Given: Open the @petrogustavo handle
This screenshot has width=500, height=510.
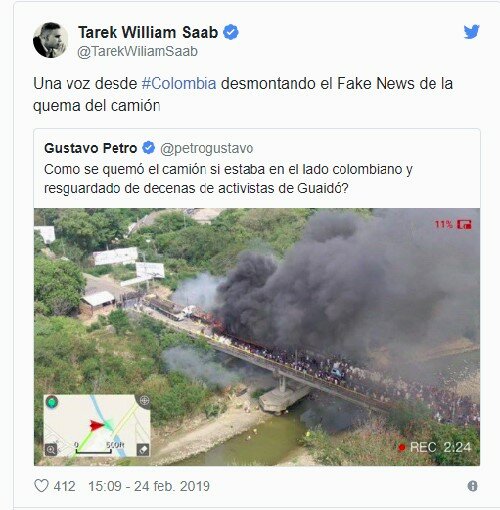Looking at the screenshot, I should coord(207,148).
